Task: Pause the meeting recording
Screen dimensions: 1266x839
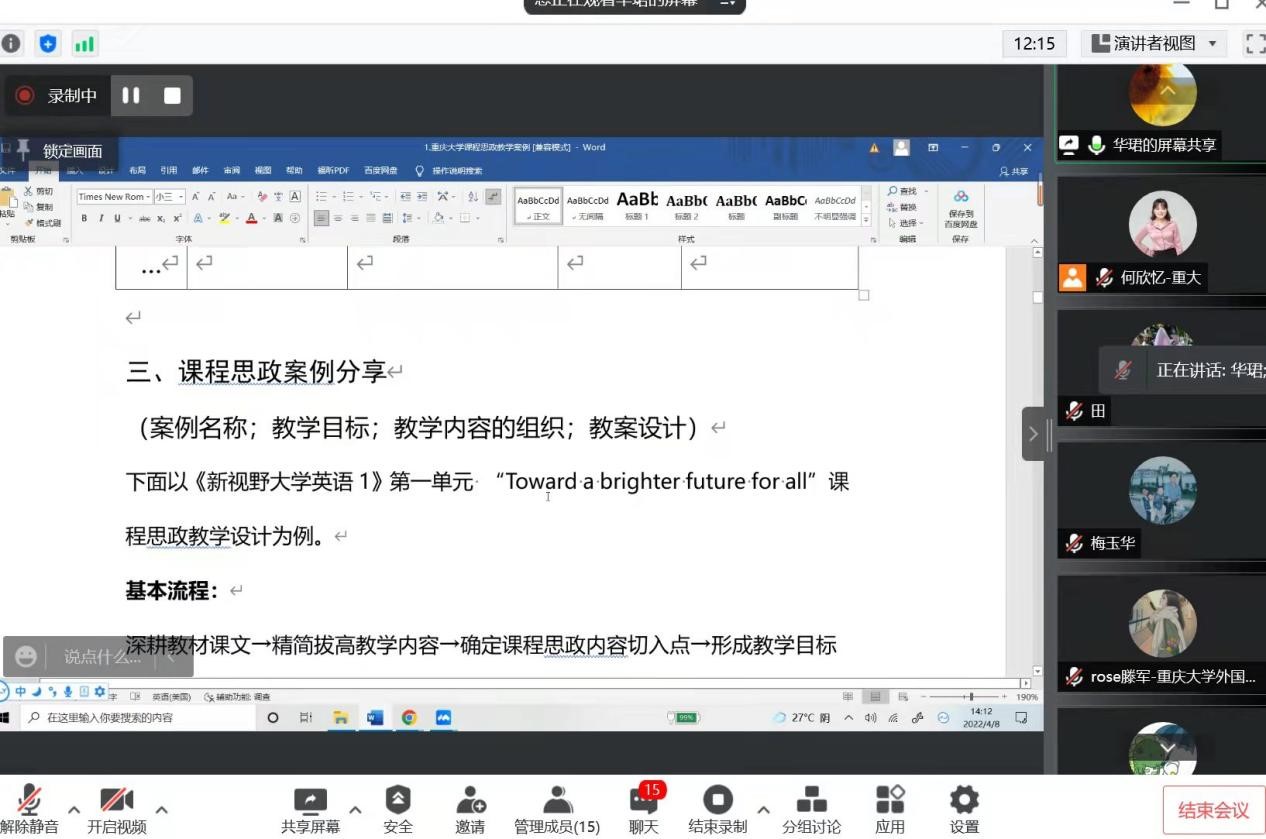Action: [131, 96]
